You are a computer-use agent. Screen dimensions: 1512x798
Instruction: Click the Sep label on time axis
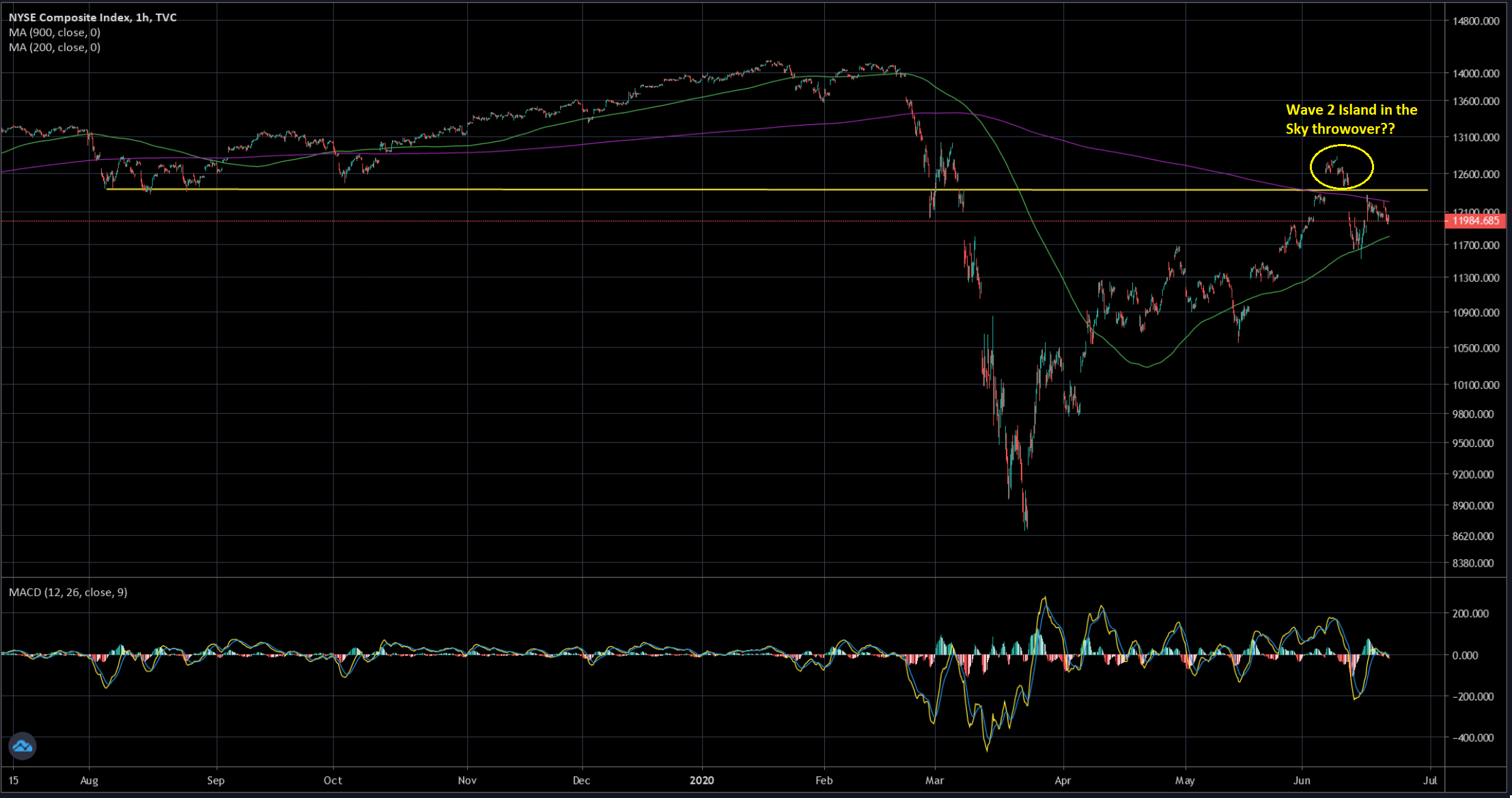point(216,780)
